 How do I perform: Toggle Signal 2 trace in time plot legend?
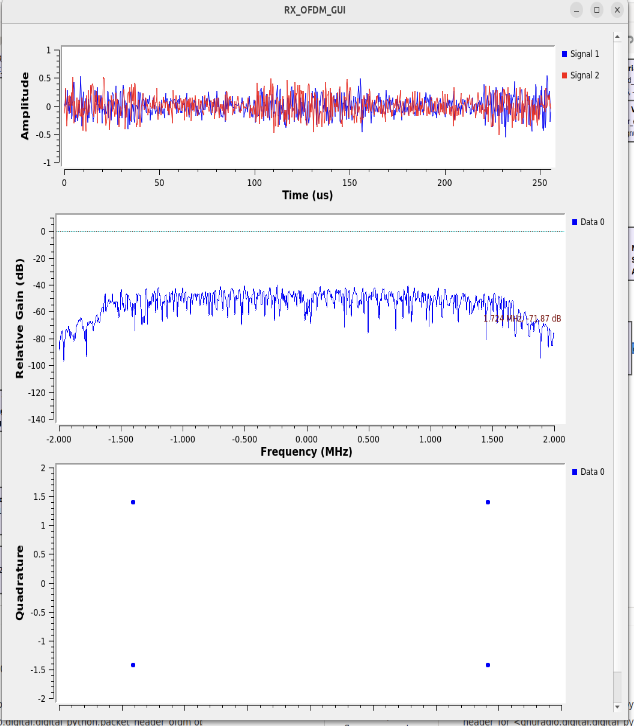(x=588, y=75)
